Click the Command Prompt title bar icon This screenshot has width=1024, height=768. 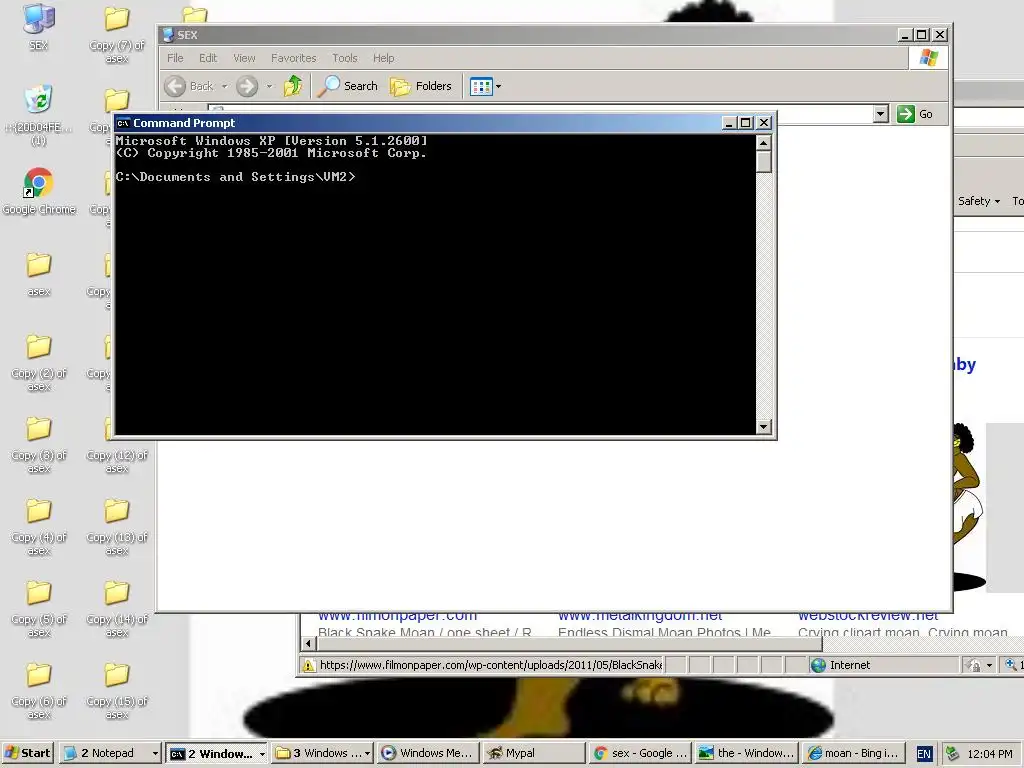click(122, 123)
